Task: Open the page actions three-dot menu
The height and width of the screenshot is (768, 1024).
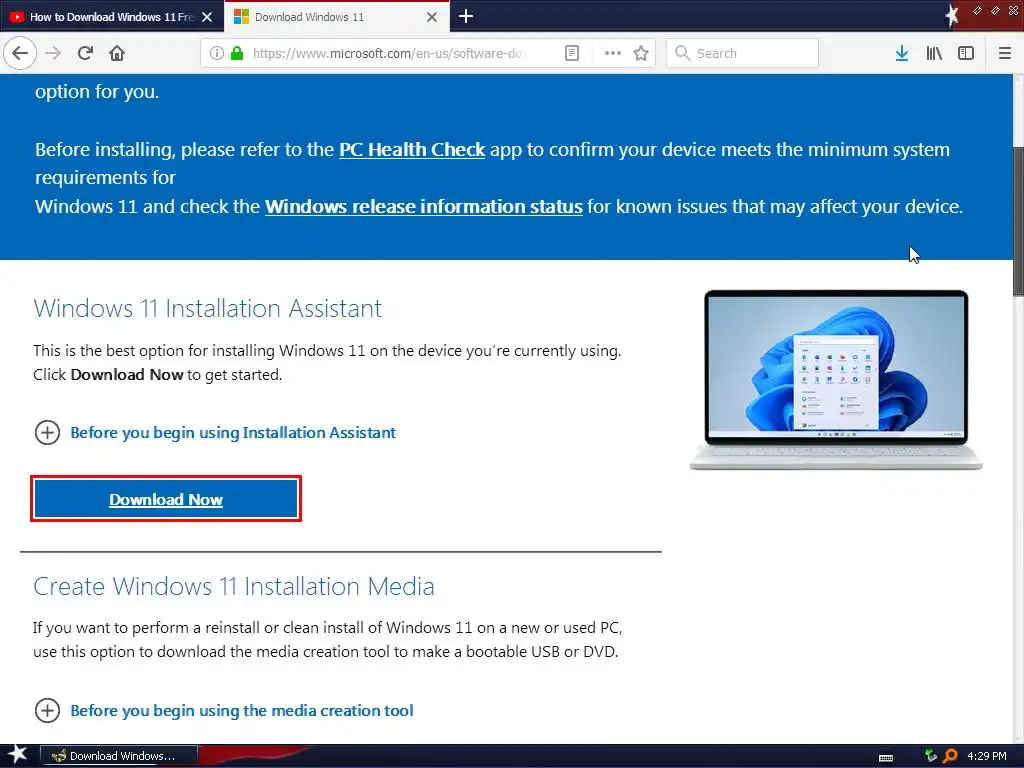Action: pos(613,53)
